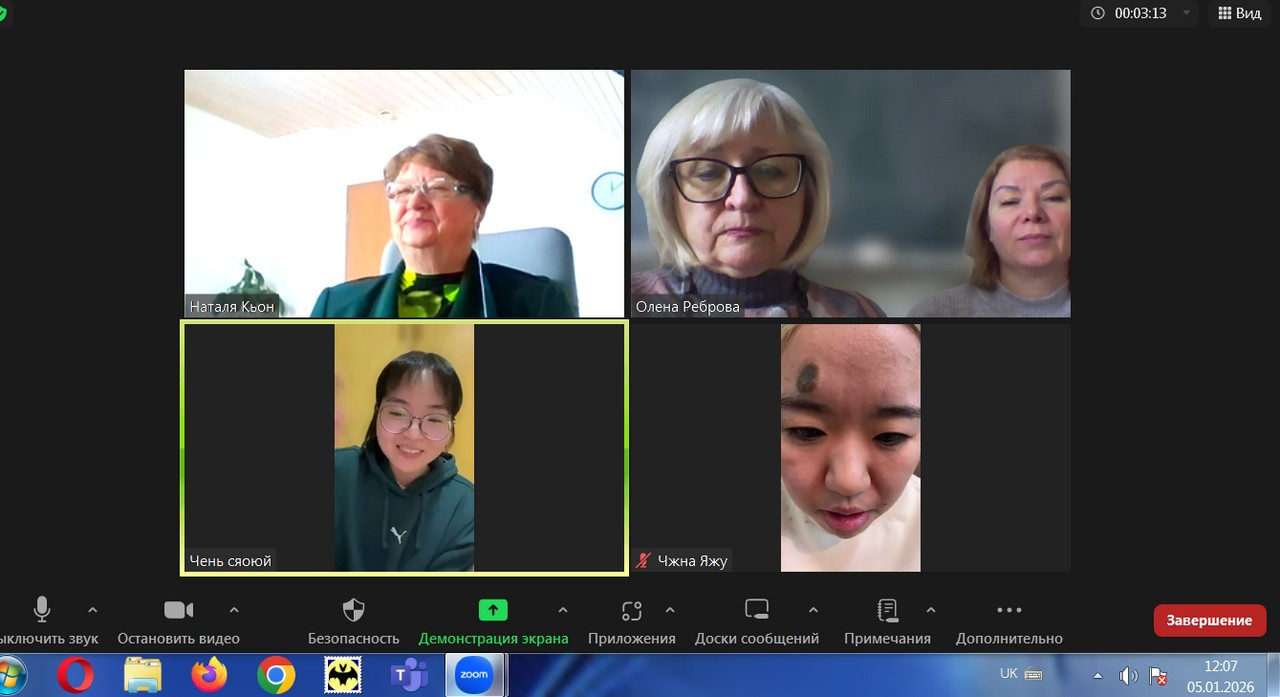The image size is (1280, 697).
Task: Stop video using camera button
Action: tap(178, 610)
